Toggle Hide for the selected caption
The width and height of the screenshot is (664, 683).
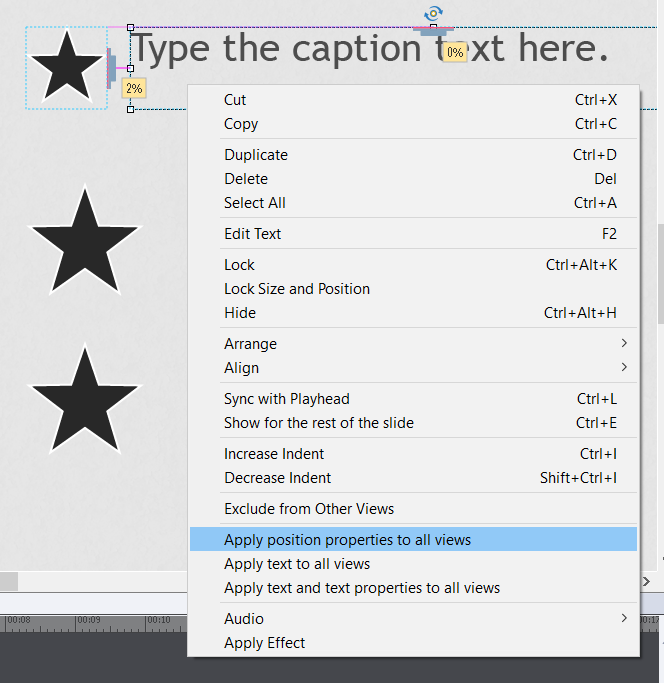click(x=240, y=313)
